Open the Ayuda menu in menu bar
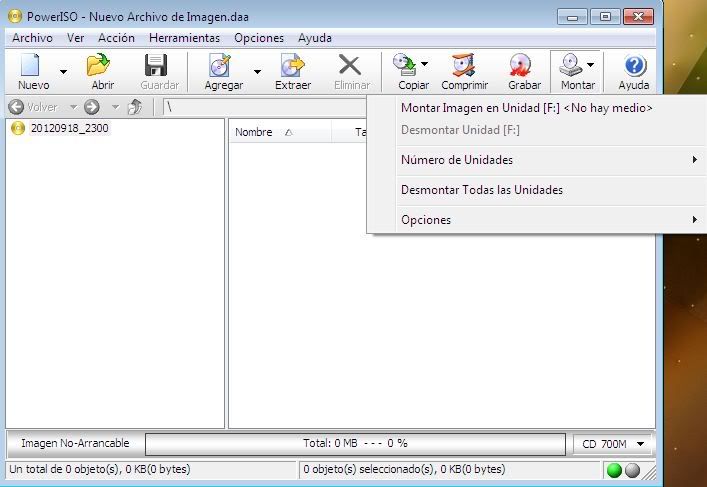The height and width of the screenshot is (487, 707). [315, 38]
